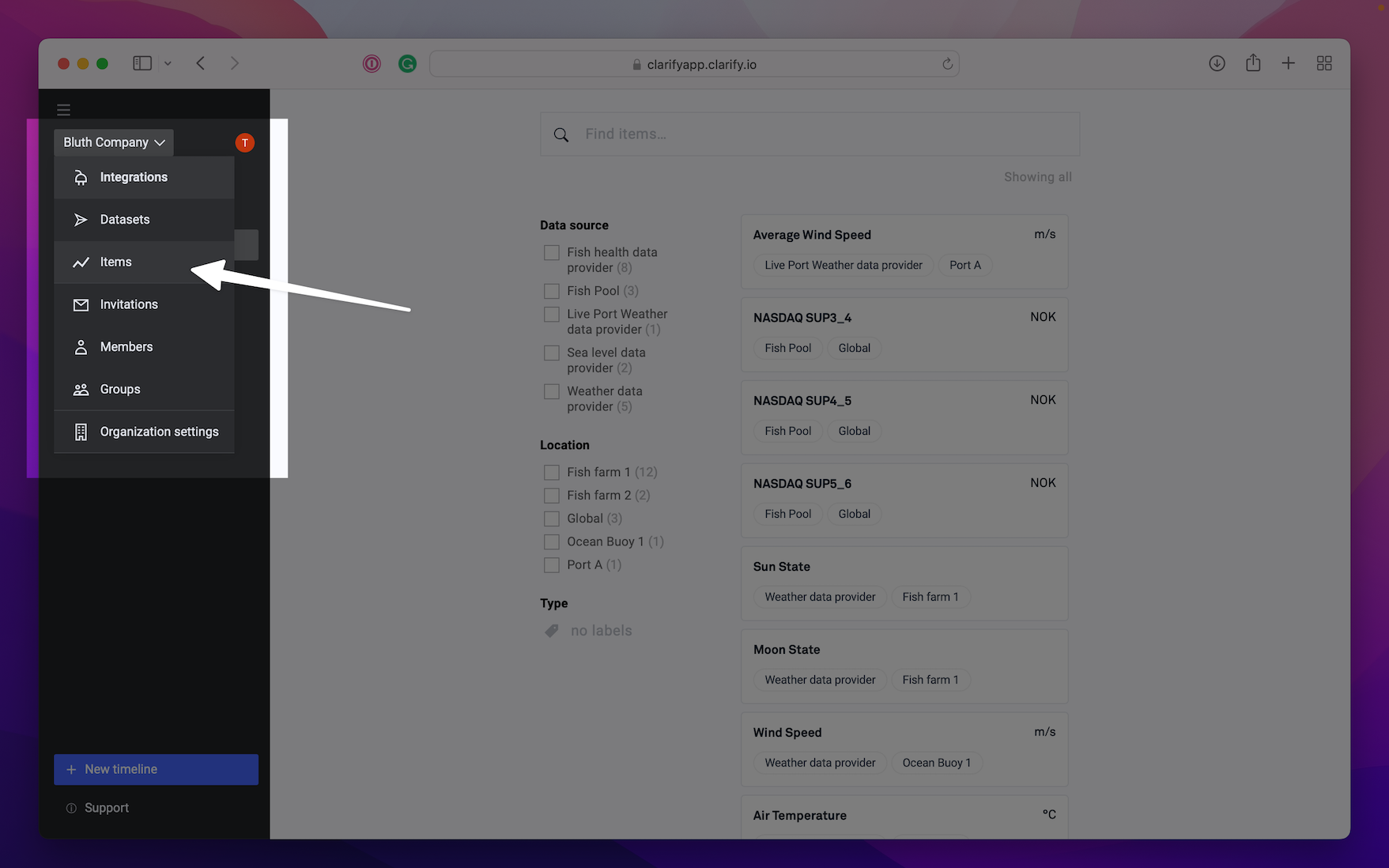Choose Datasets in the organization menu
1389x868 pixels.
(x=125, y=220)
